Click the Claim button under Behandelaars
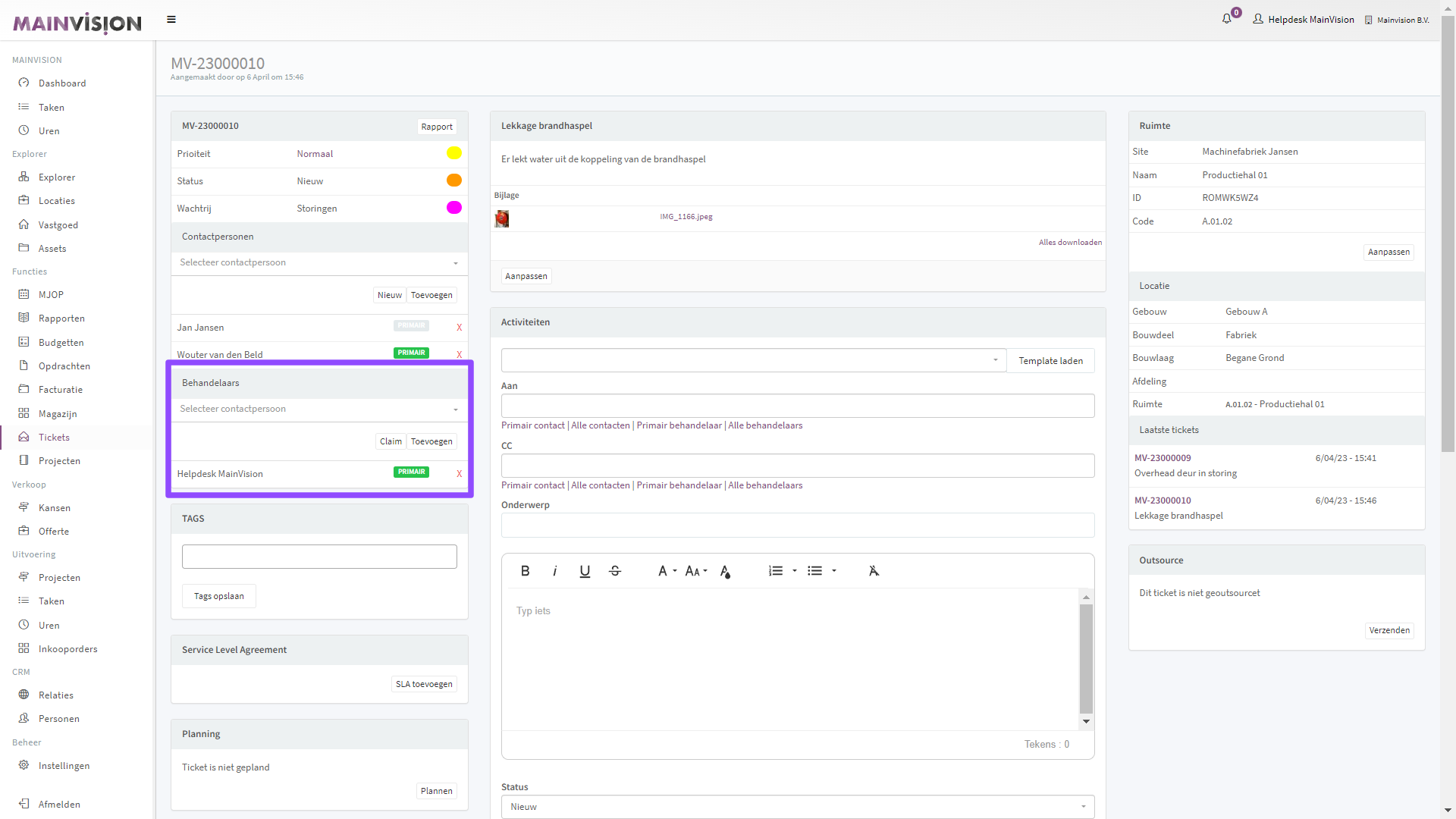 [x=391, y=441]
